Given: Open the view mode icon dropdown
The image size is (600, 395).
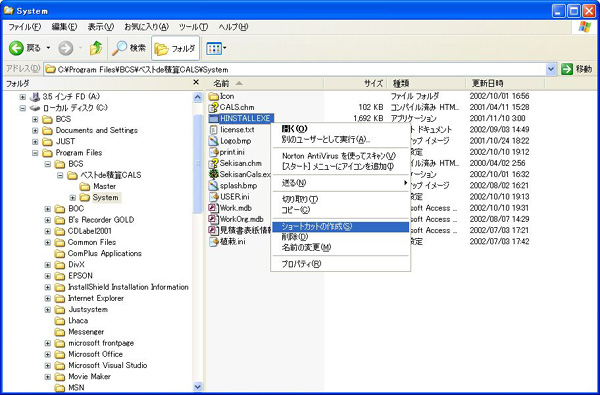Looking at the screenshot, I should tap(216, 48).
